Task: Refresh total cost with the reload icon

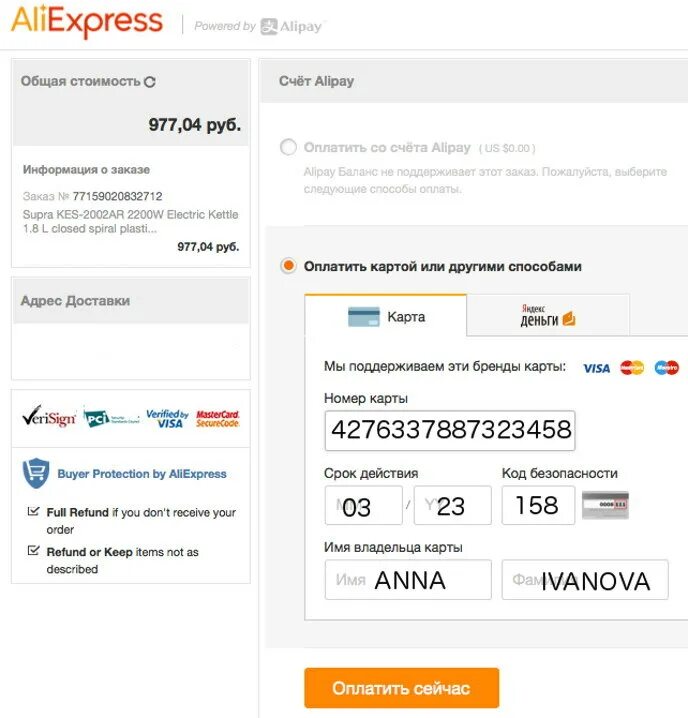Action: tap(150, 82)
